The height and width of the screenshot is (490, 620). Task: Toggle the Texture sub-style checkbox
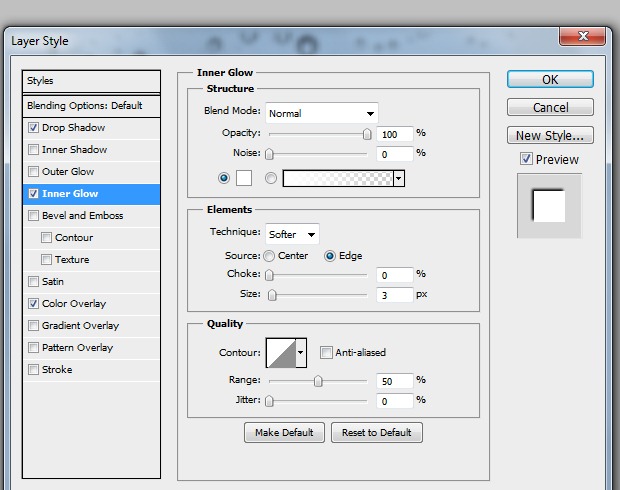(46, 259)
